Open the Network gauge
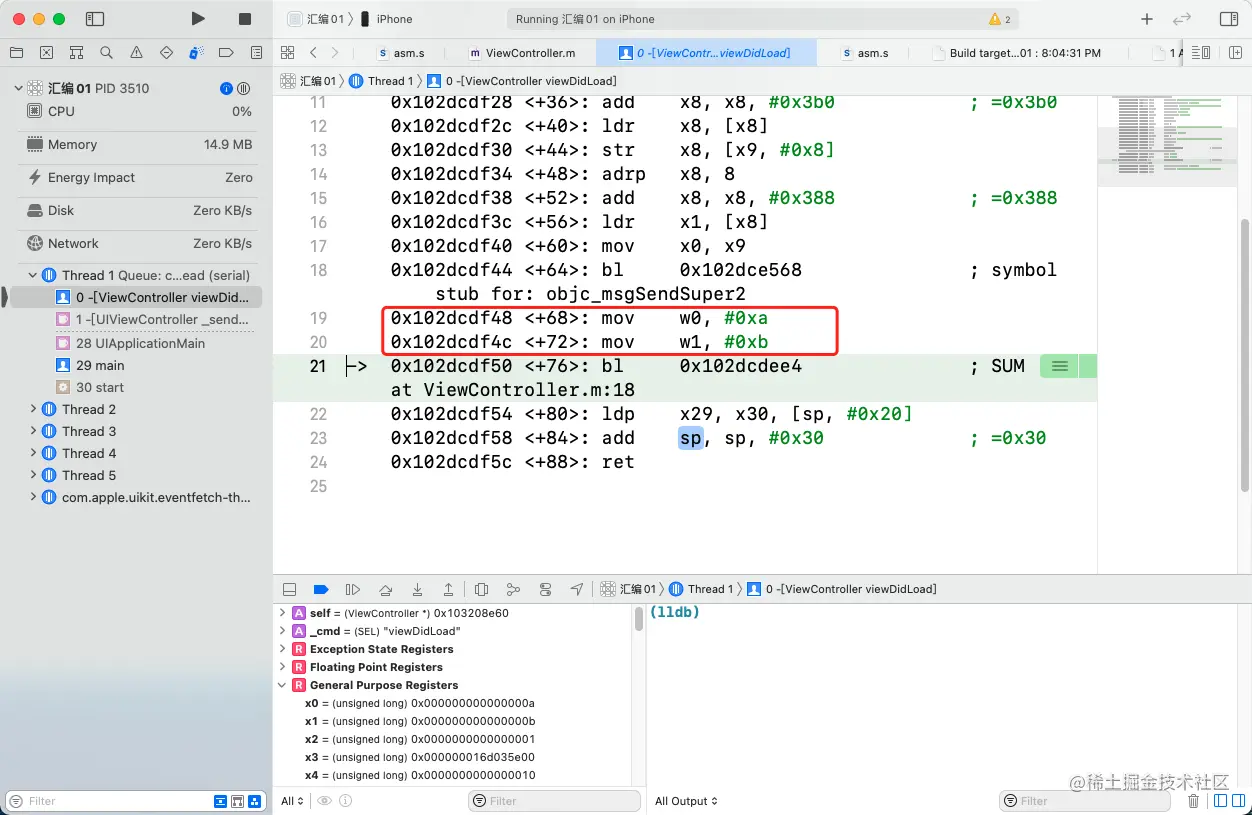1252x815 pixels. tap(139, 243)
